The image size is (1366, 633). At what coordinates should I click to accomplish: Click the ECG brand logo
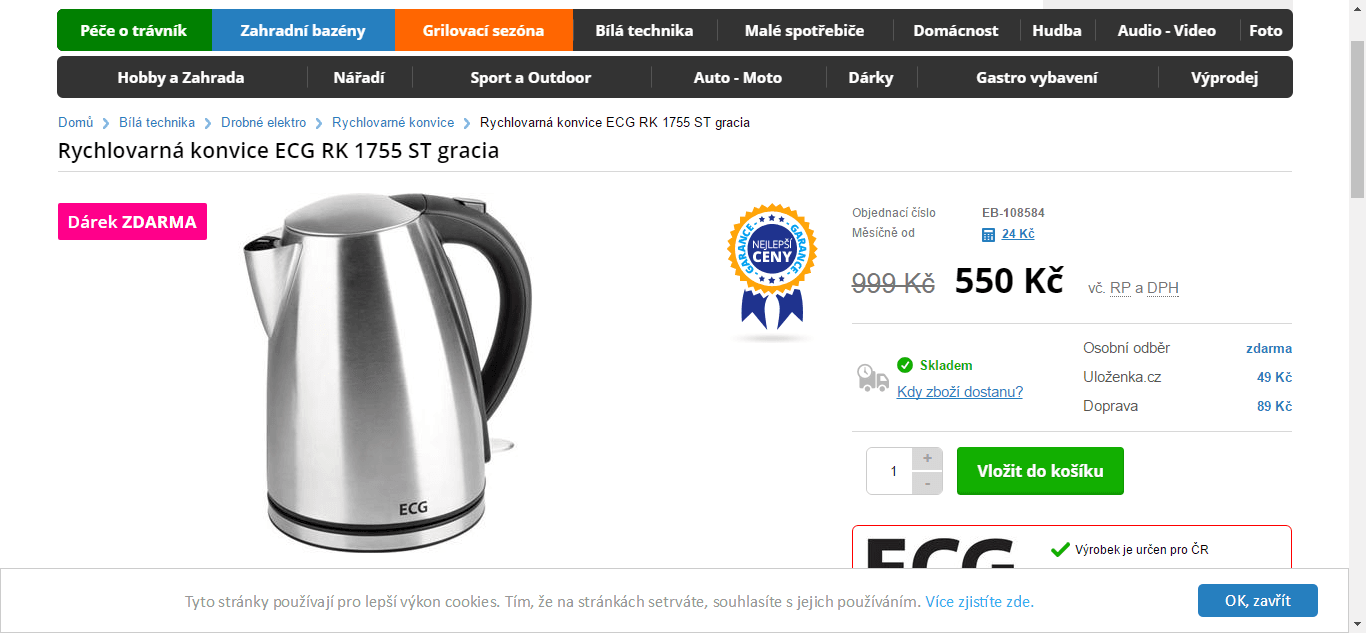pos(940,553)
